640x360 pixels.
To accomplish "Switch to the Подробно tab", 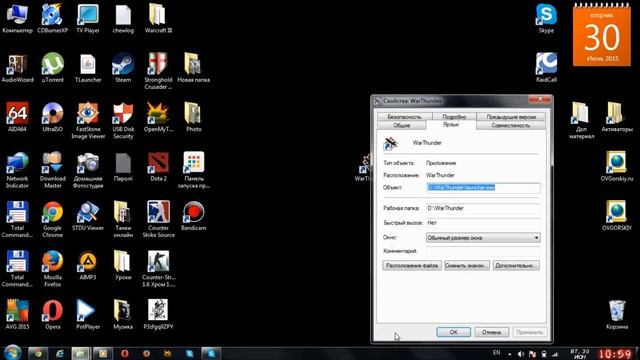I will point(454,117).
